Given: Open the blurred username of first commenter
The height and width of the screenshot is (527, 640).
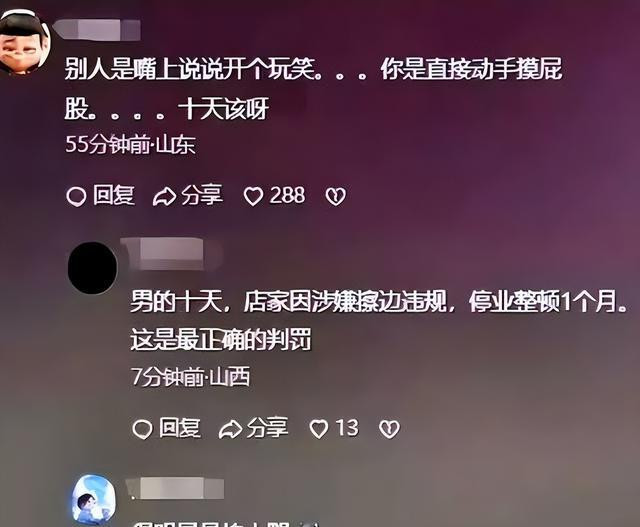Looking at the screenshot, I should pyautogui.click(x=97, y=29).
